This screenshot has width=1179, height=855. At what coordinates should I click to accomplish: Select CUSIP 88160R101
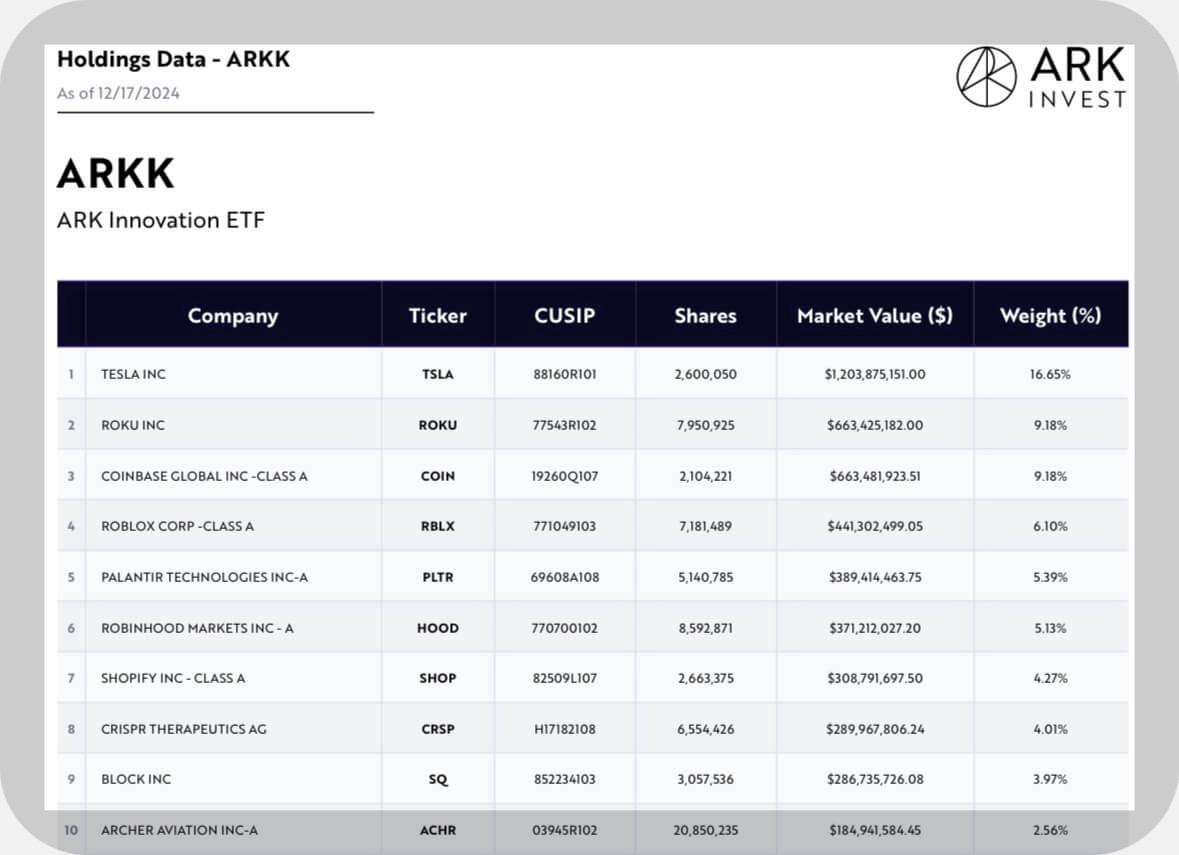pos(565,374)
